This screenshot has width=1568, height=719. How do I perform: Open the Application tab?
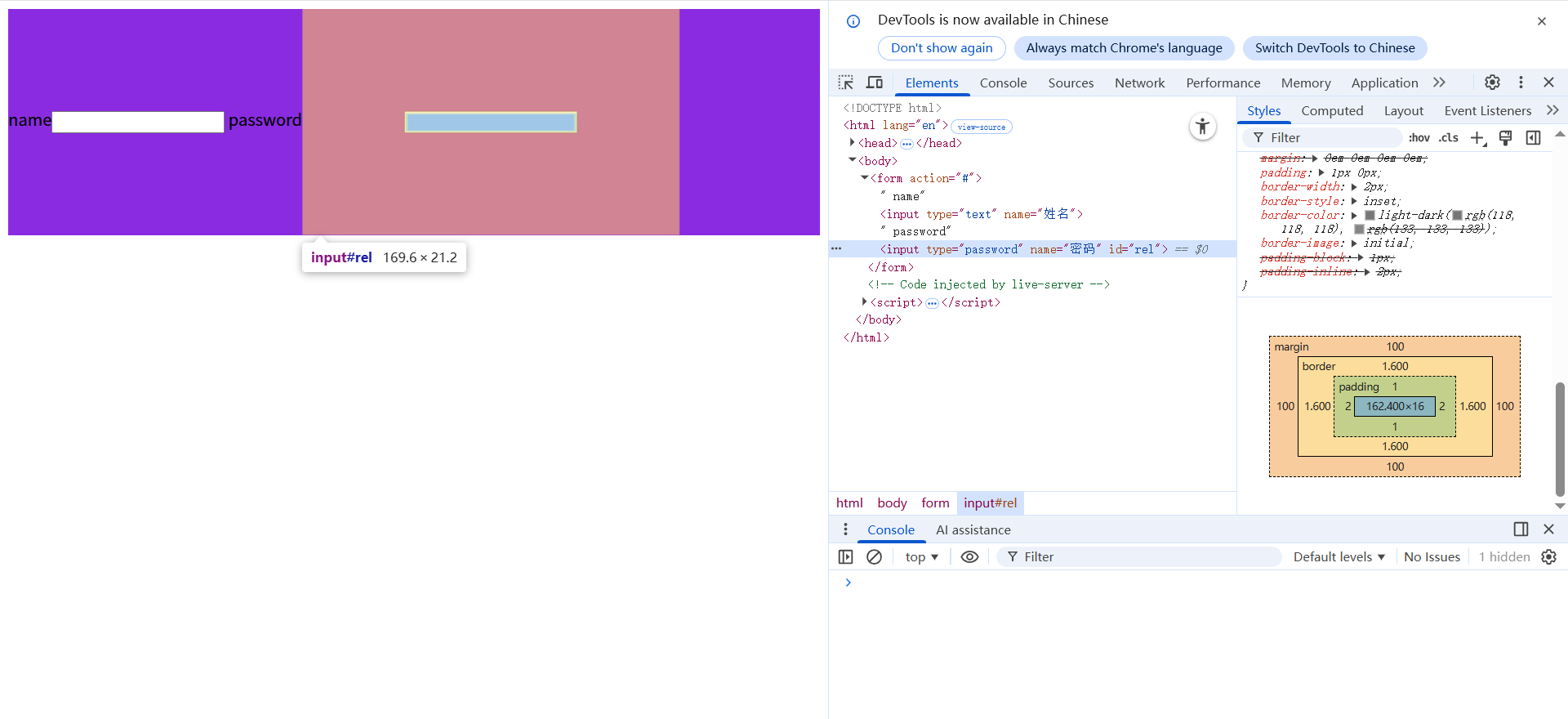click(1384, 83)
